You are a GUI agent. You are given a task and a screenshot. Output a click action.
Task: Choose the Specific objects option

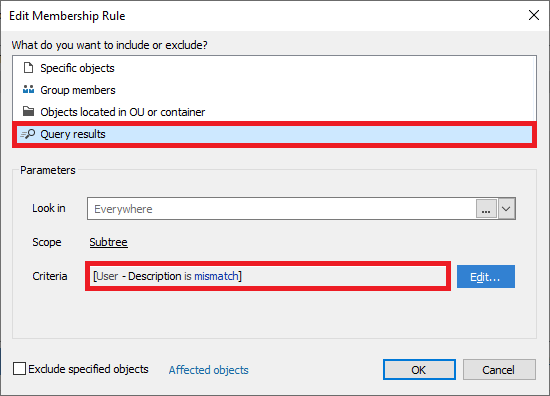[274, 68]
